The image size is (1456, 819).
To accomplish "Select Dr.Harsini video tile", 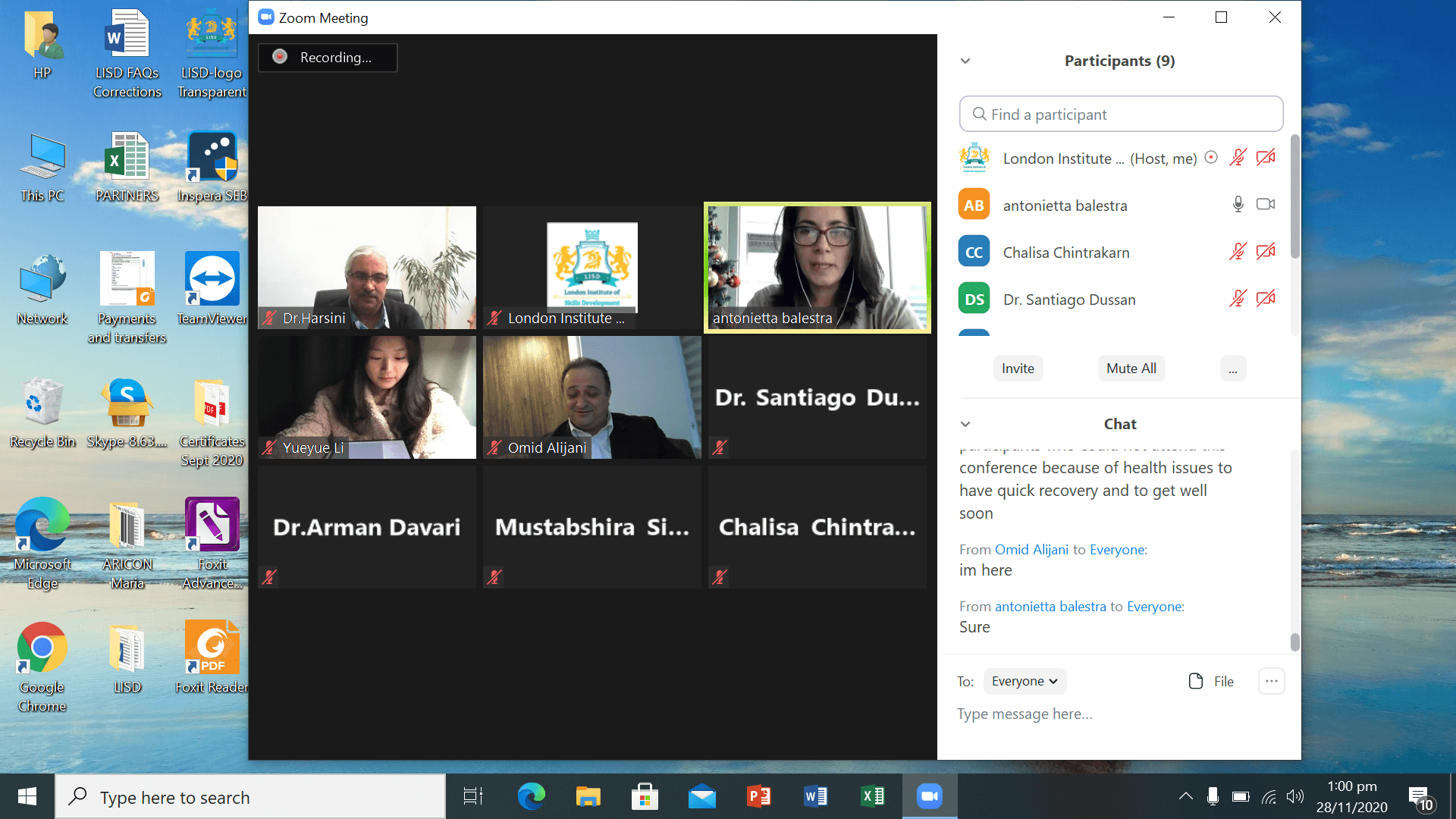I will [x=367, y=268].
